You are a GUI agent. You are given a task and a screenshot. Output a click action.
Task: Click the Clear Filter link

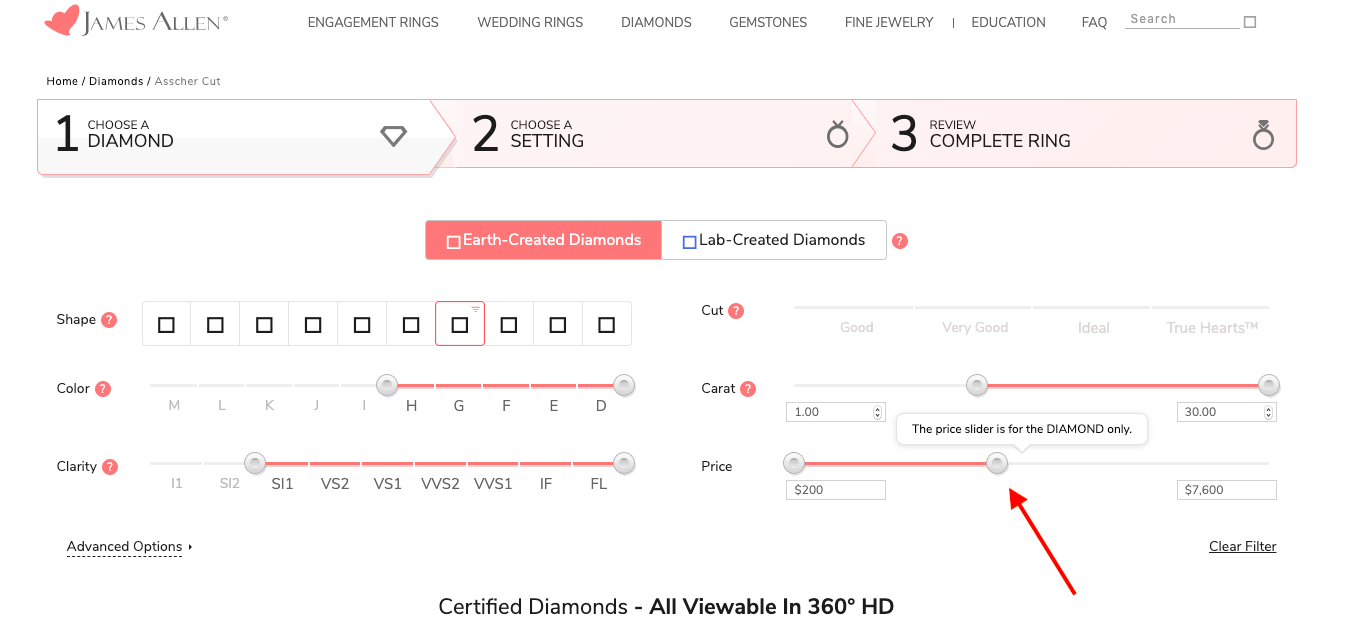[x=1243, y=546]
